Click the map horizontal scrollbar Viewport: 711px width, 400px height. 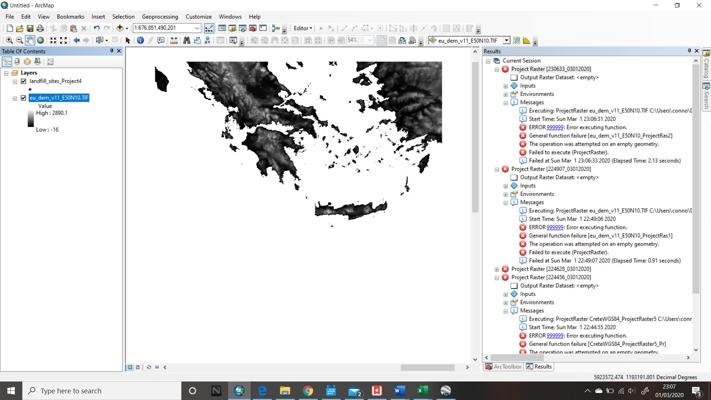(x=428, y=367)
